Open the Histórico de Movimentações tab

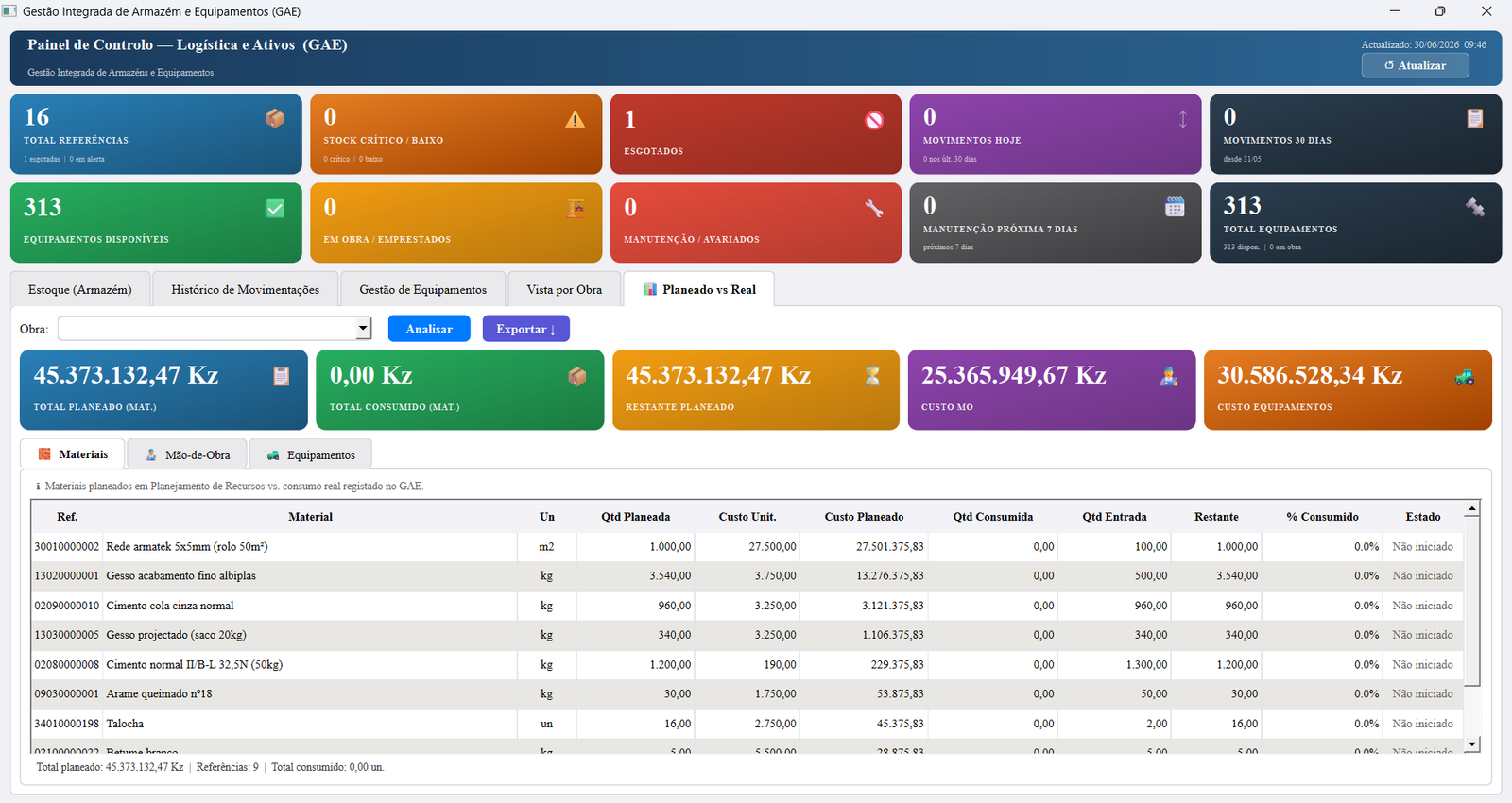click(246, 289)
